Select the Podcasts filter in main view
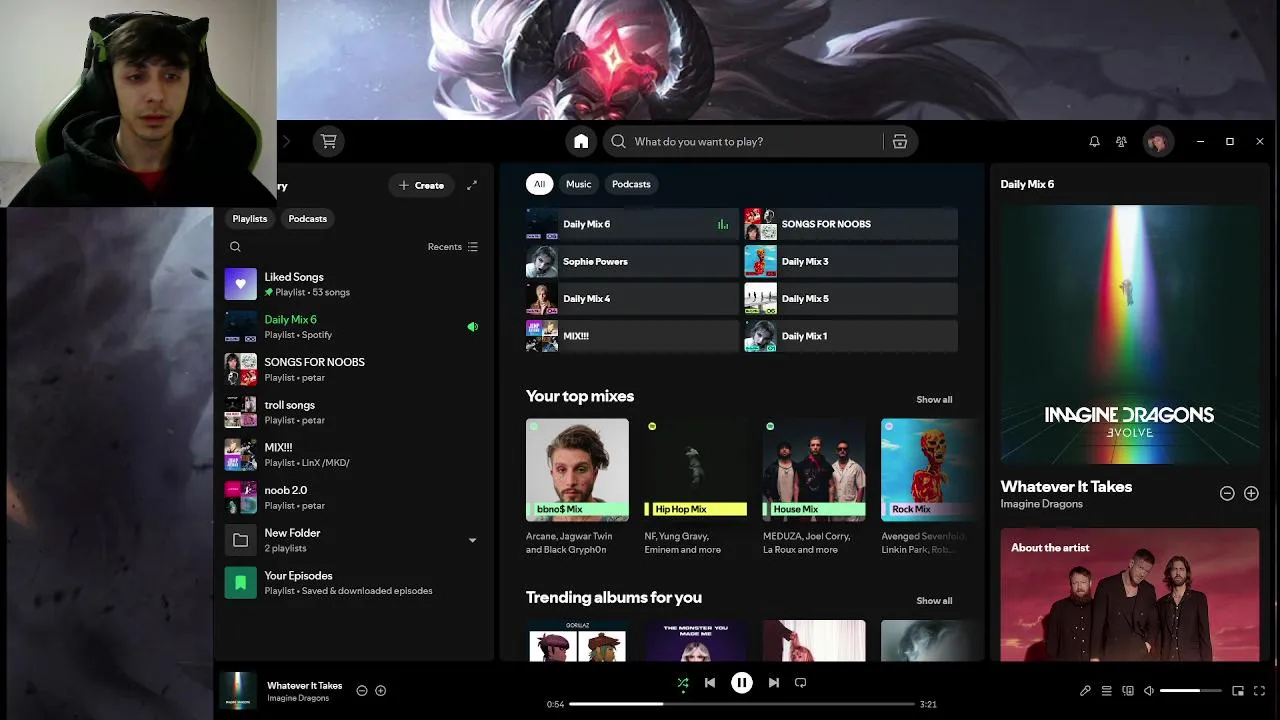Image resolution: width=1280 pixels, height=720 pixels. pos(631,184)
